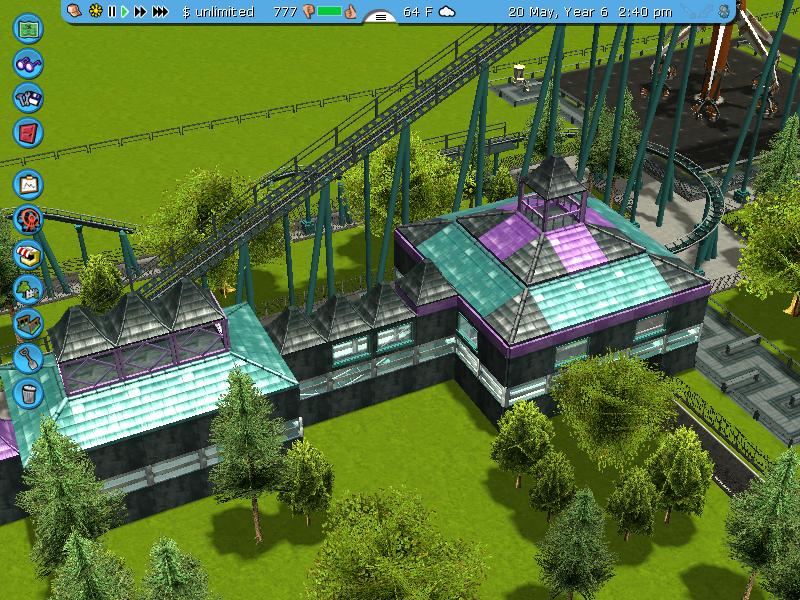Image resolution: width=800 pixels, height=600 pixels.
Task: Open the park map overview
Action: coord(28,29)
